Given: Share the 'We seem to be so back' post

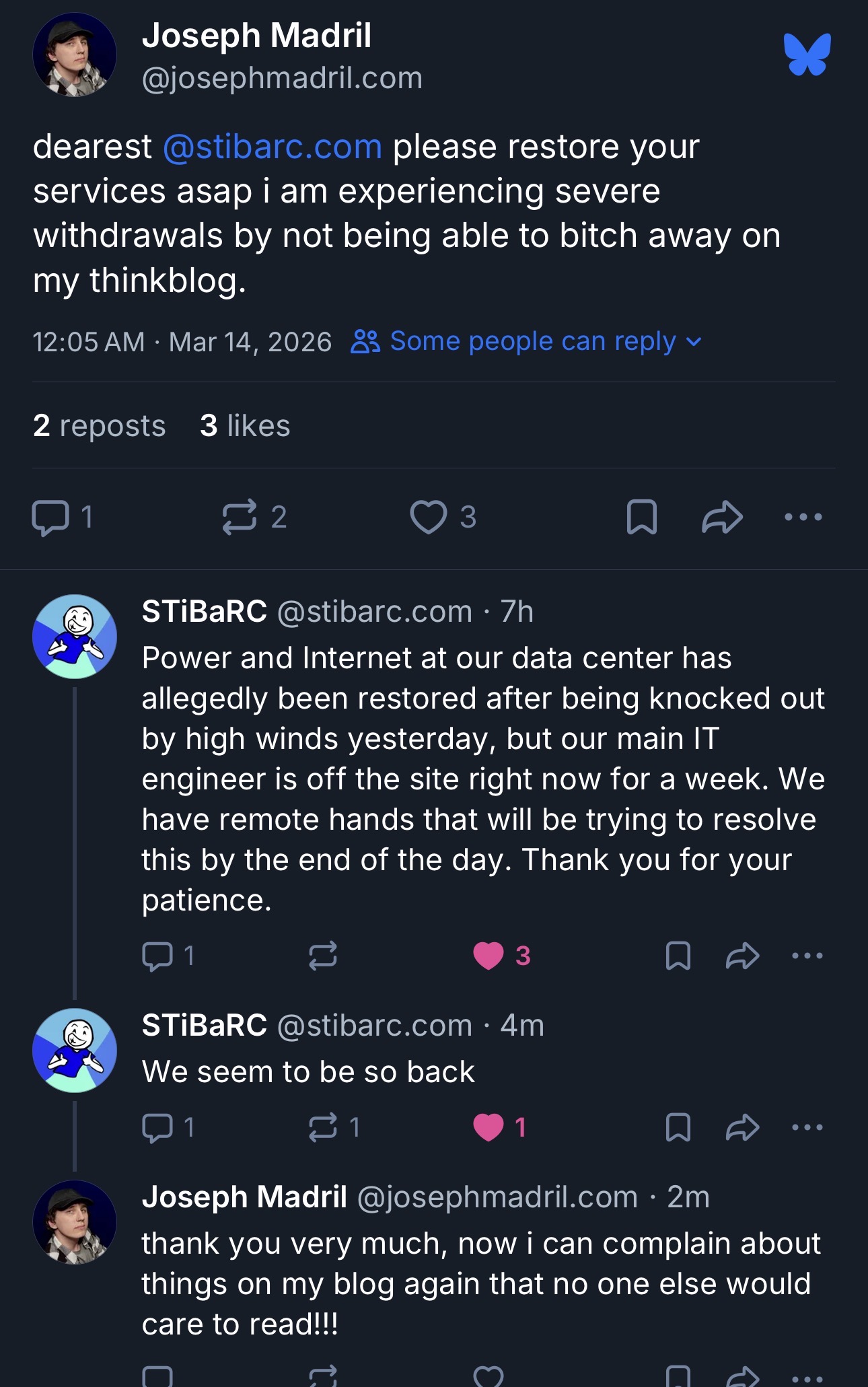Looking at the screenshot, I should (x=742, y=1127).
